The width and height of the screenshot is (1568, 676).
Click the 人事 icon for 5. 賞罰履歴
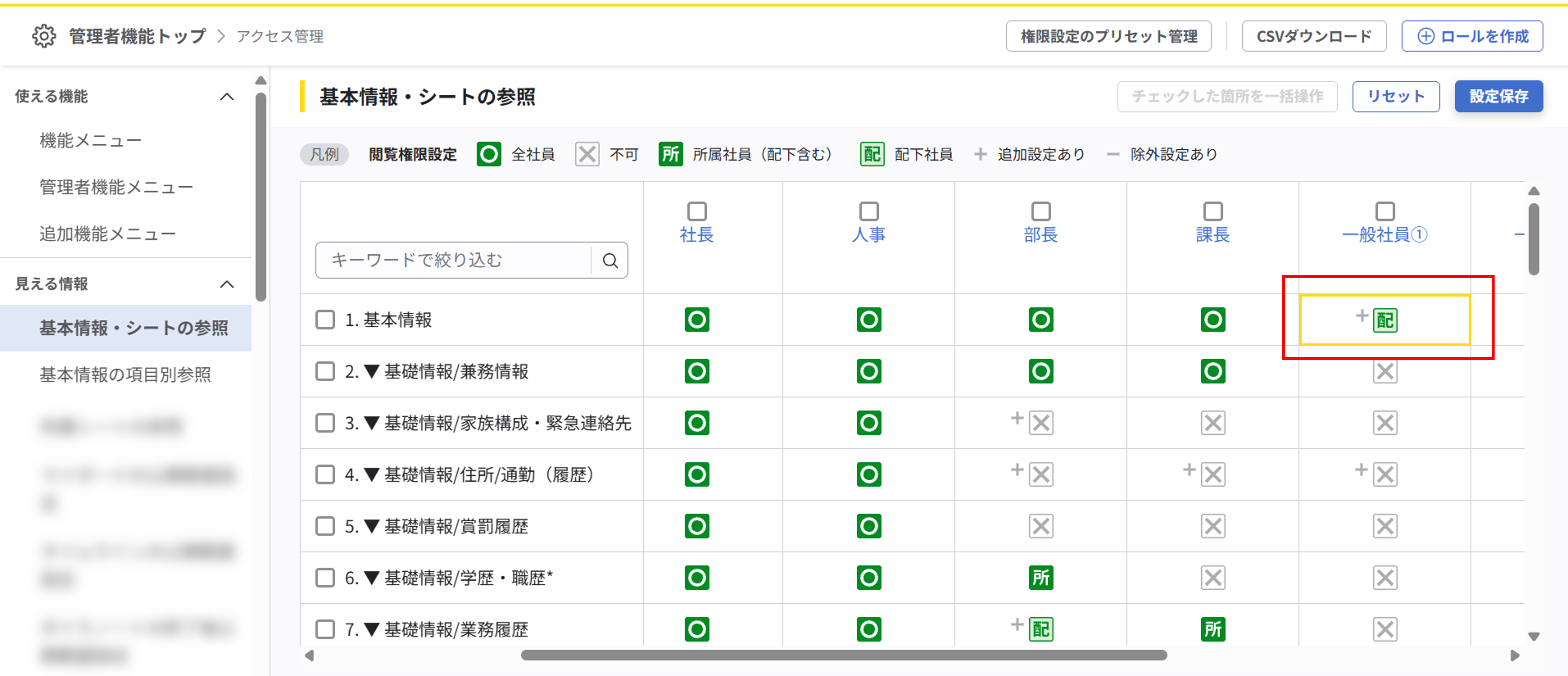[868, 526]
